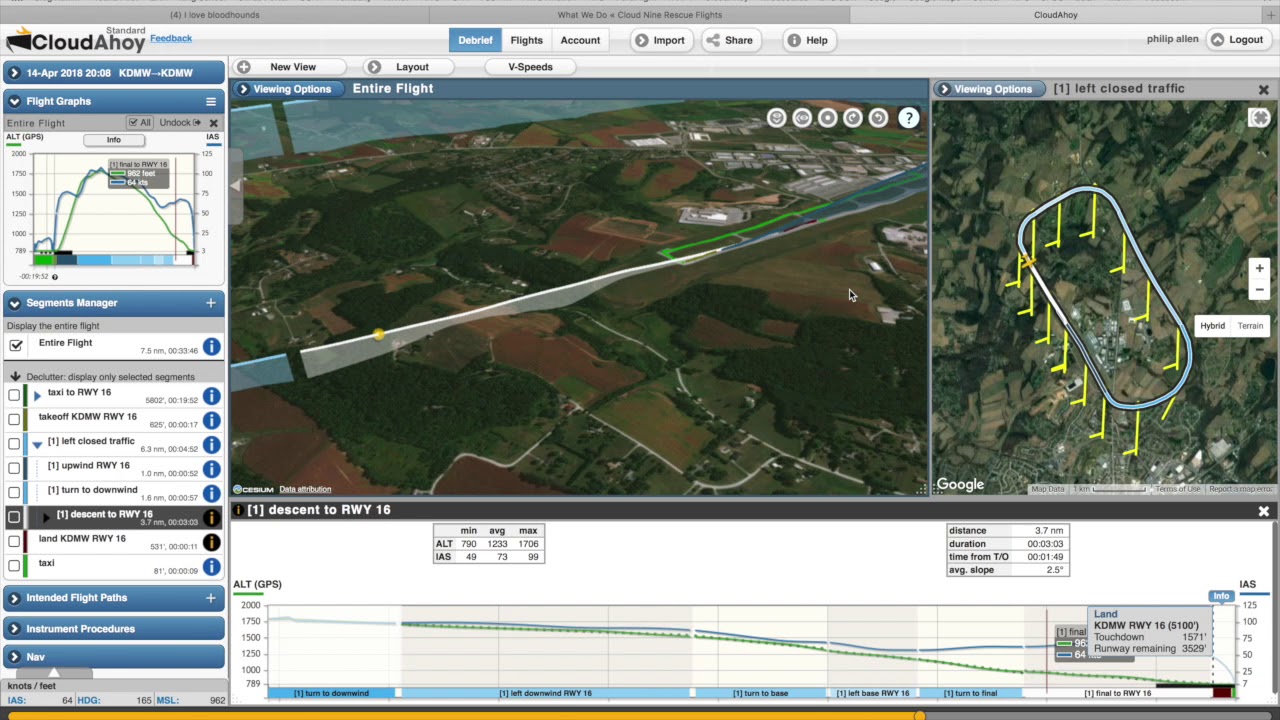The height and width of the screenshot is (720, 1280).
Task: Check the upwind RWY 16 checkbox
Action: point(14,468)
